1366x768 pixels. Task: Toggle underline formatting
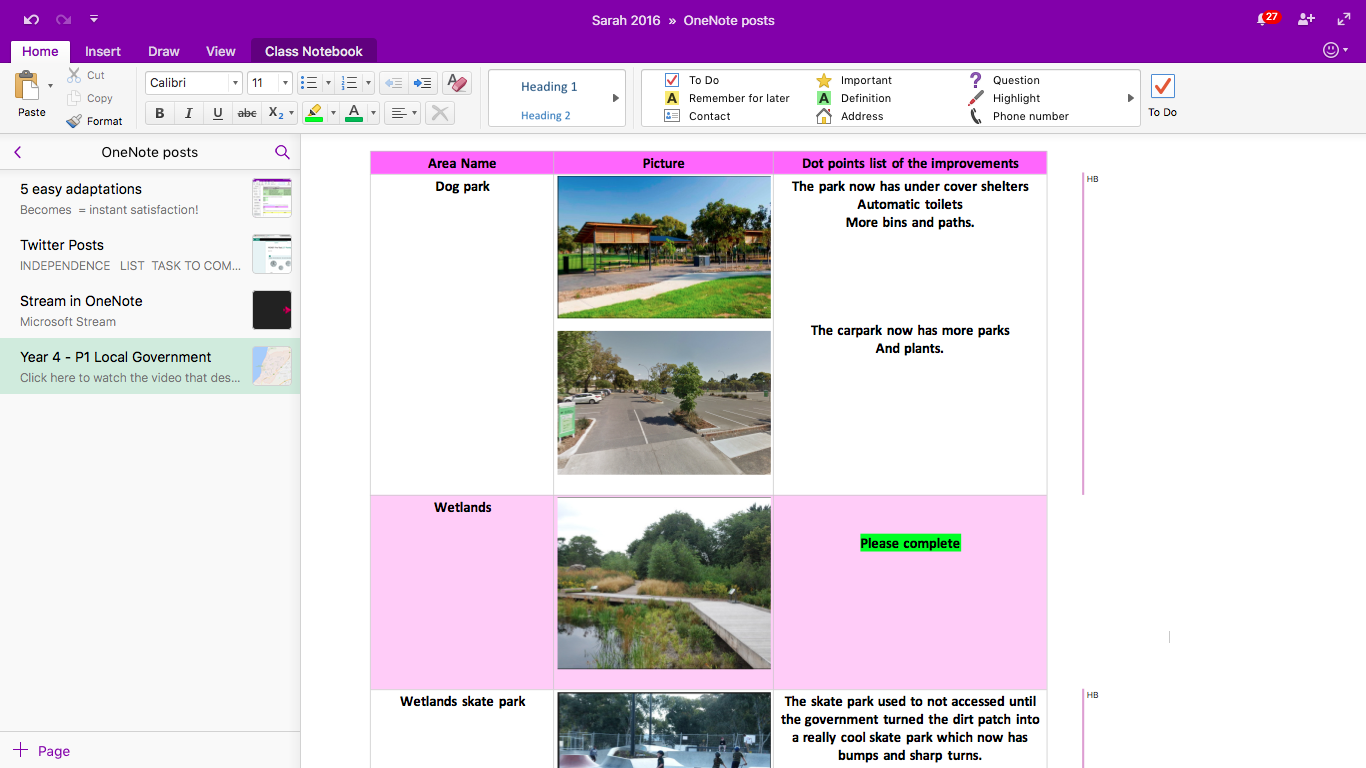pyautogui.click(x=217, y=113)
